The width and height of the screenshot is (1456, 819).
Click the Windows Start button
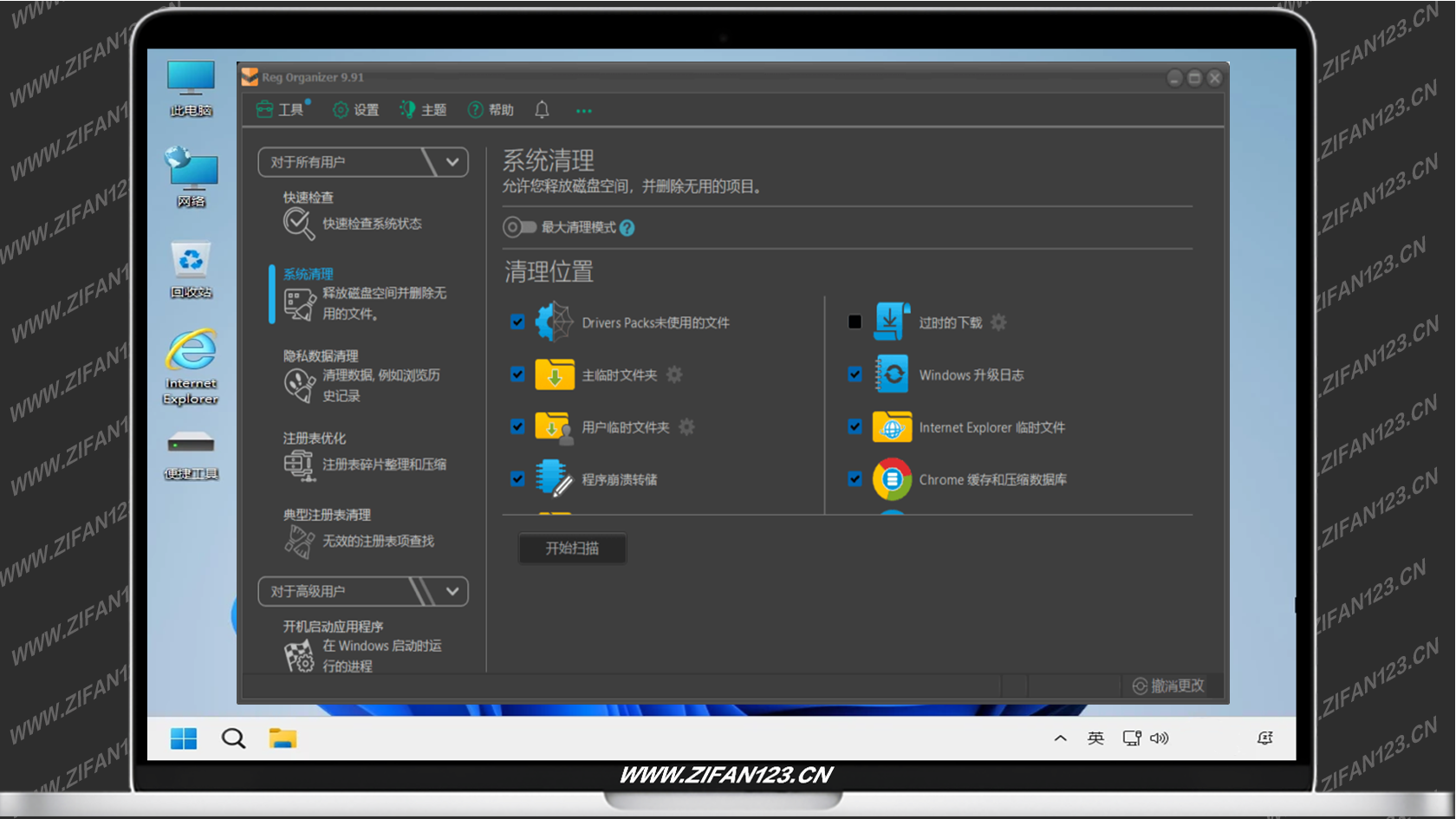(x=184, y=738)
